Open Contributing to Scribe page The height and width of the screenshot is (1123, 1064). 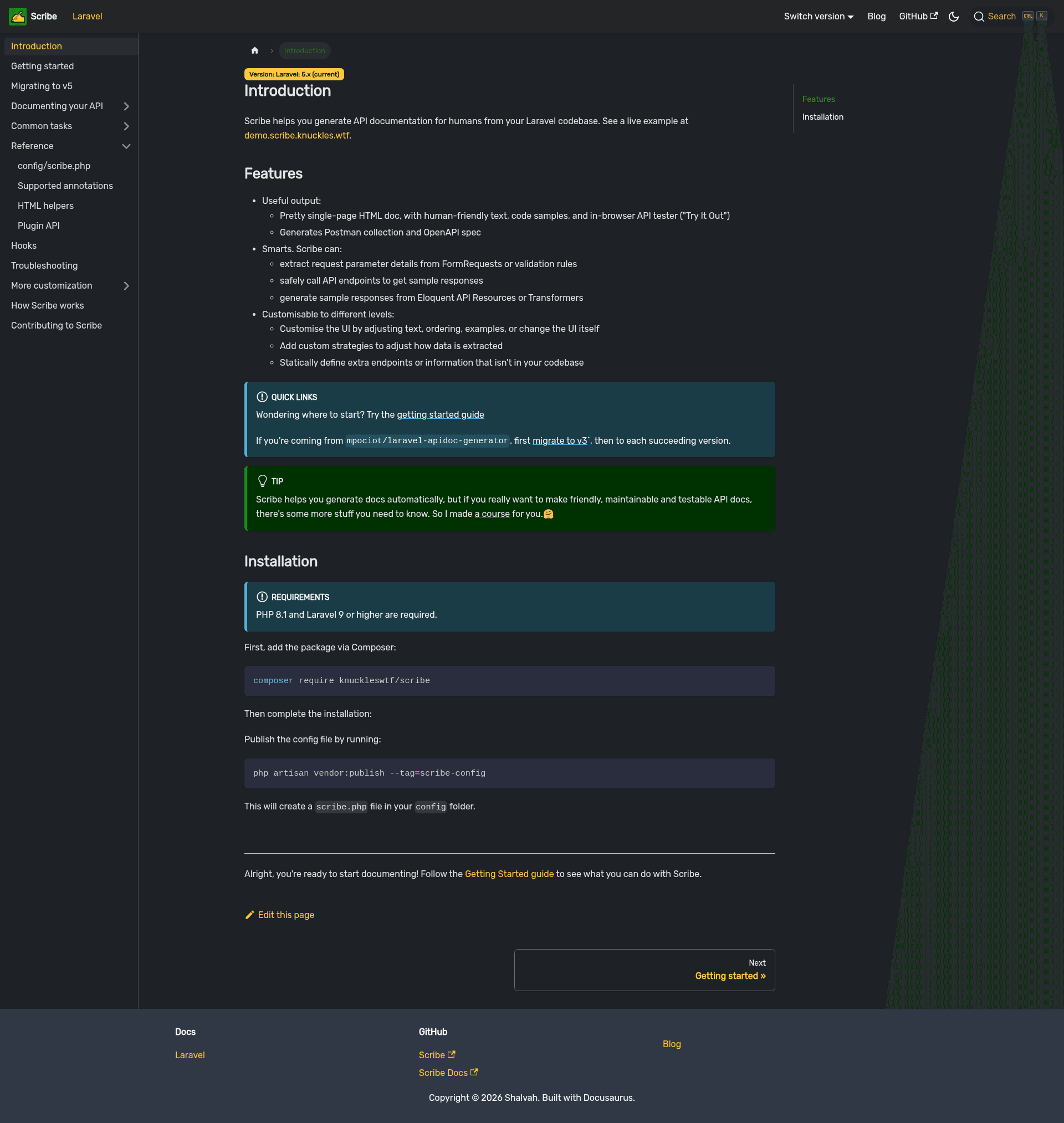tap(71, 325)
